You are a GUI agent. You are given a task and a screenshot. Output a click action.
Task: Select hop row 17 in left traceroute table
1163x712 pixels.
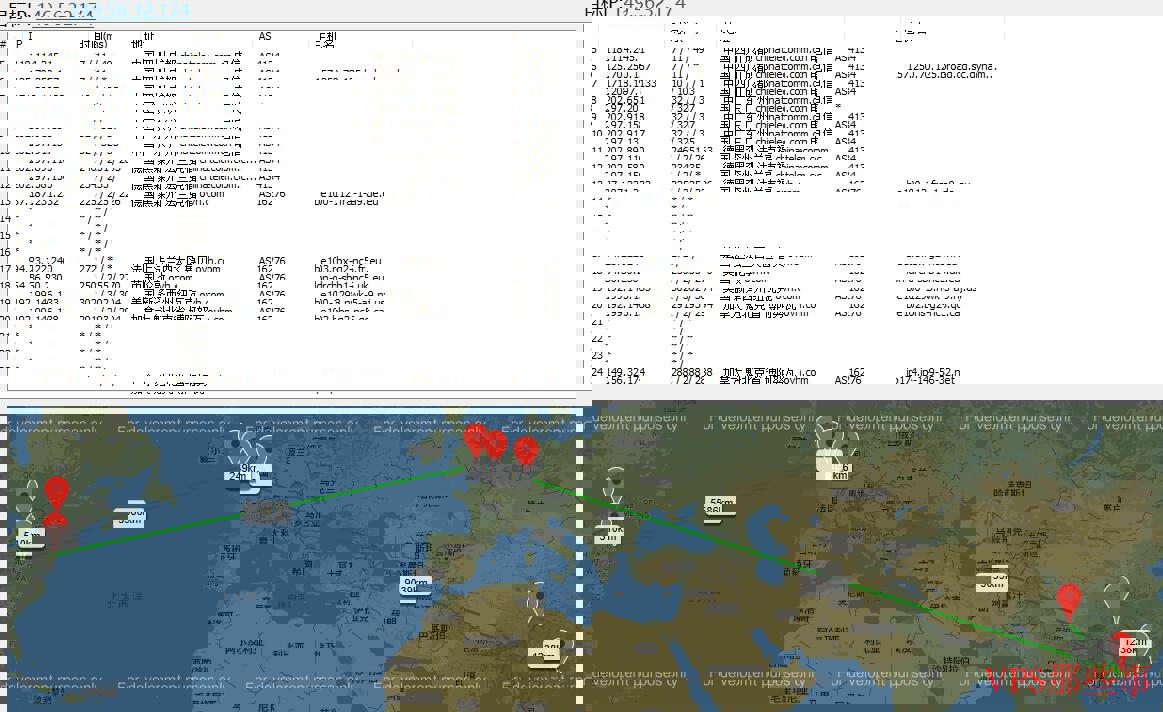(150, 268)
